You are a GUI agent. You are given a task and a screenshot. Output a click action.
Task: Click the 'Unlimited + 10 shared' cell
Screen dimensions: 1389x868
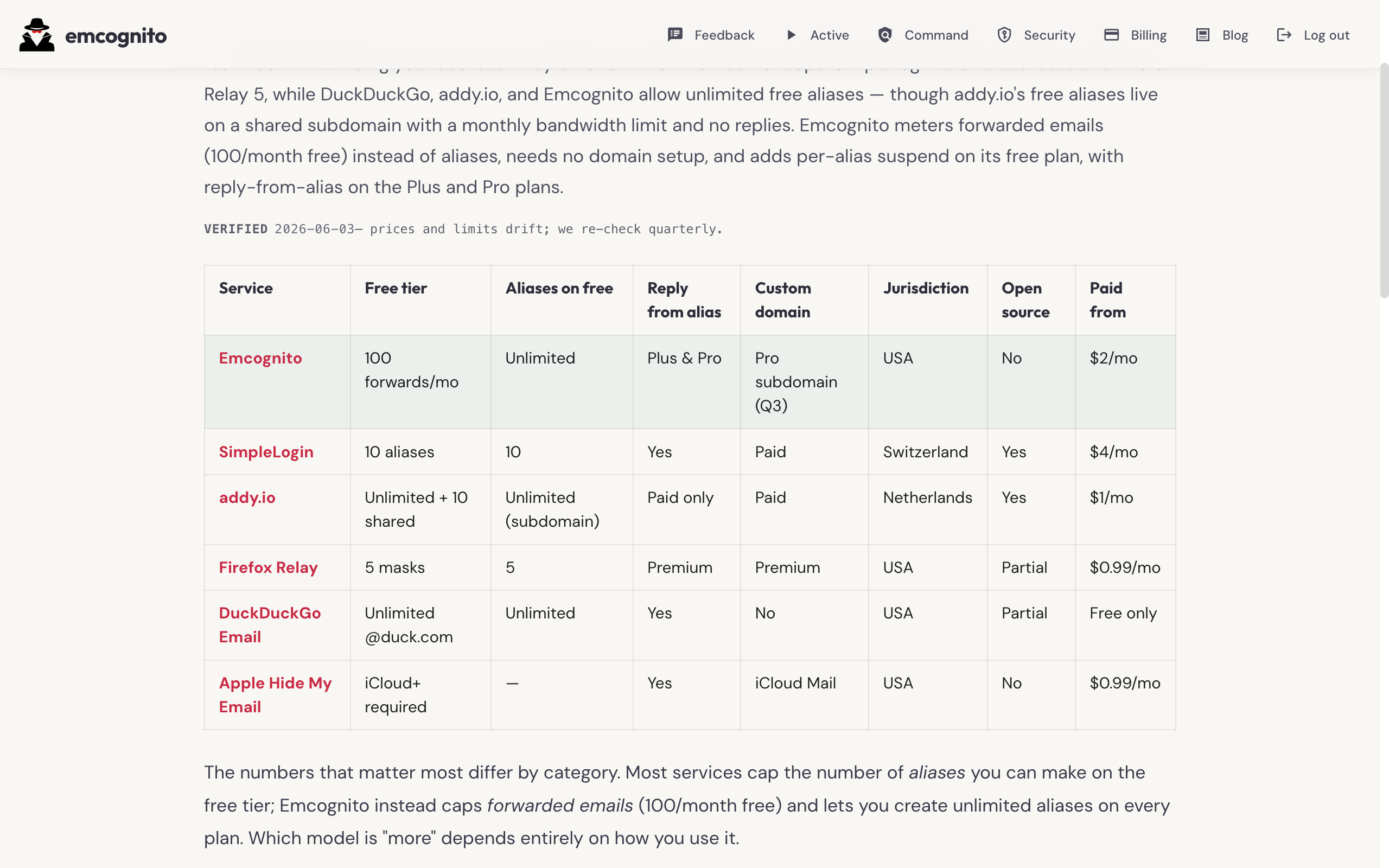point(420,510)
